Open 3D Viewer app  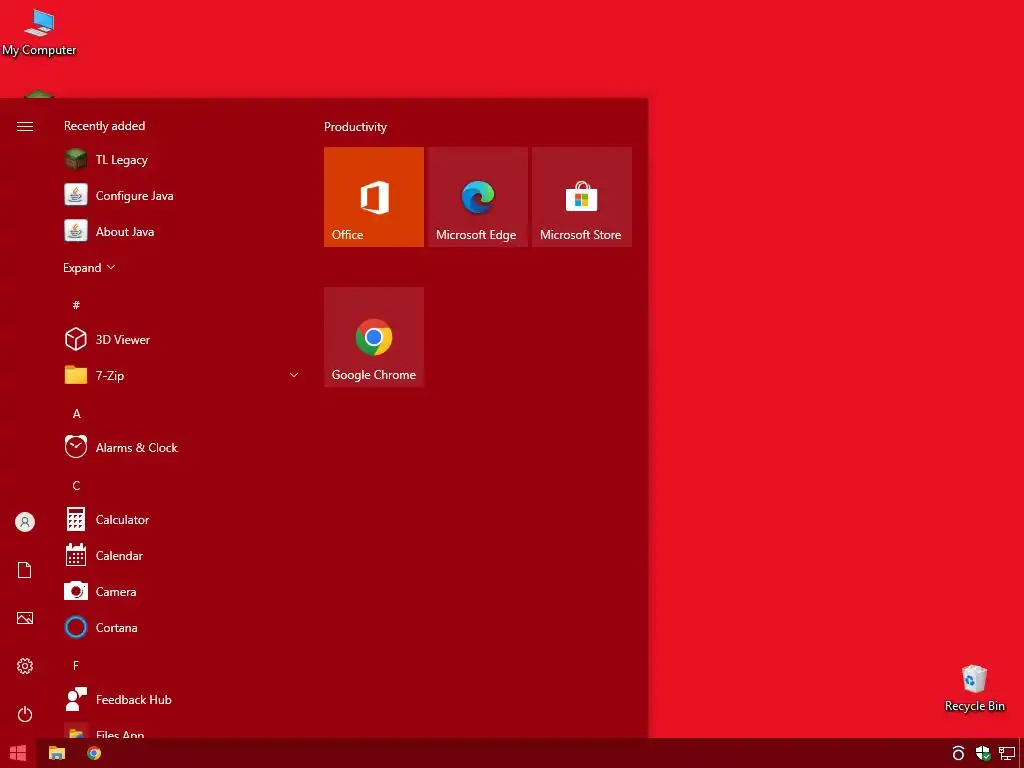(x=181, y=340)
